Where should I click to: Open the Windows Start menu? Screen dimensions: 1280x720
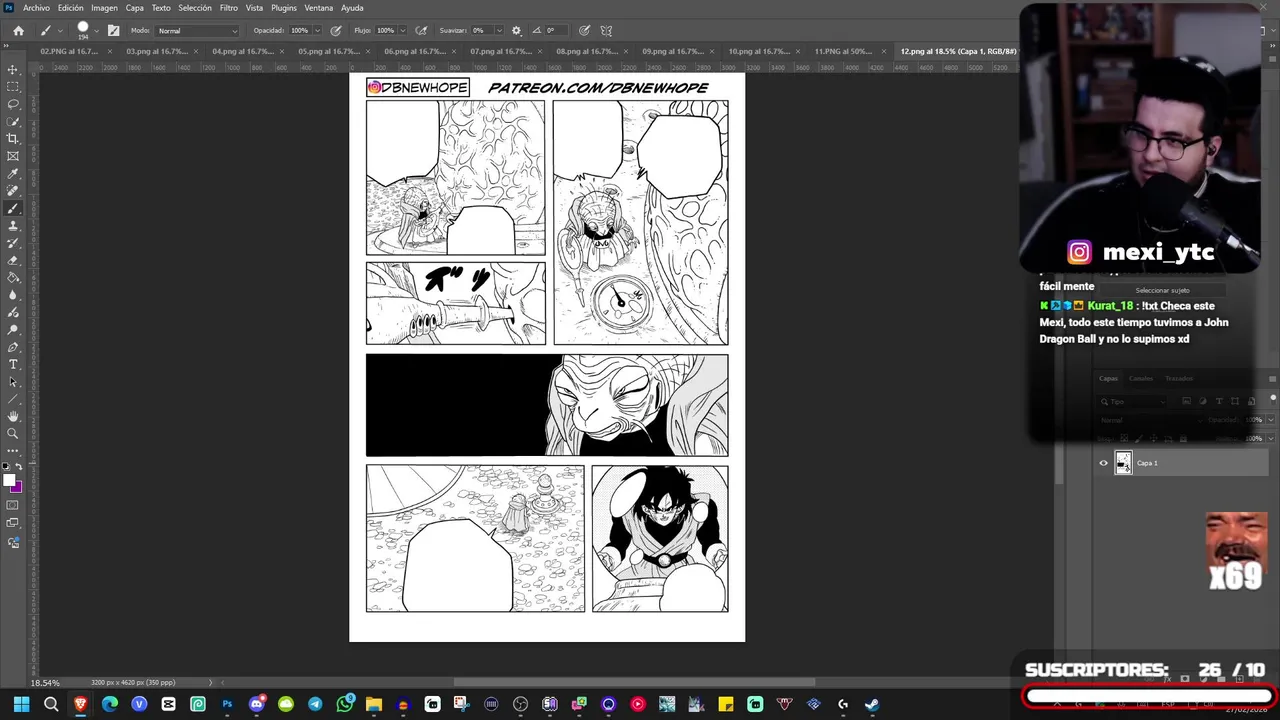pos(22,704)
